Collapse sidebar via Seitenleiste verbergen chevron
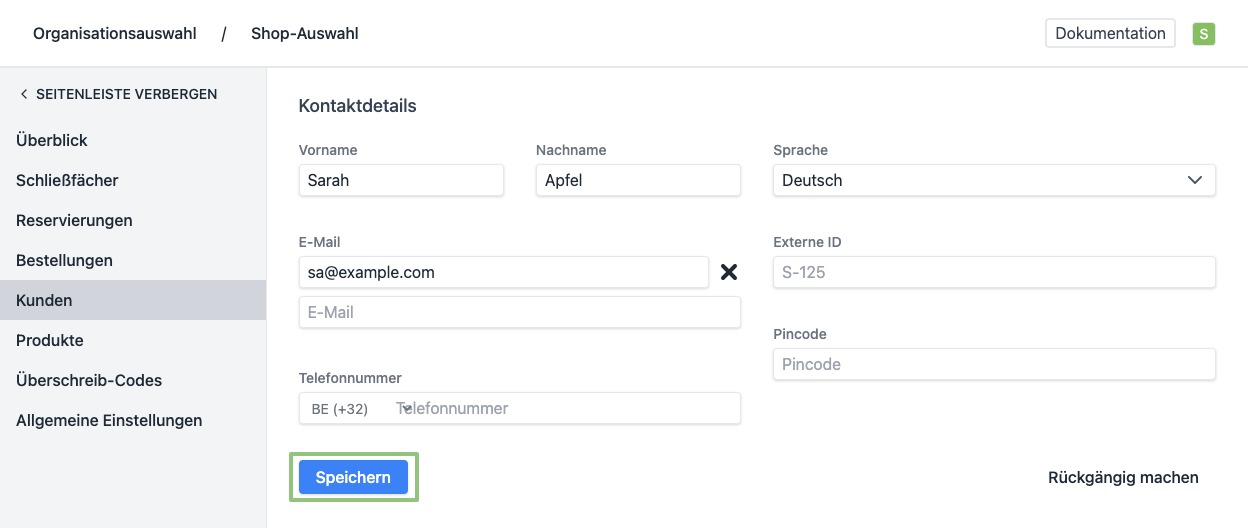Viewport: 1248px width, 528px height. click(x=24, y=94)
